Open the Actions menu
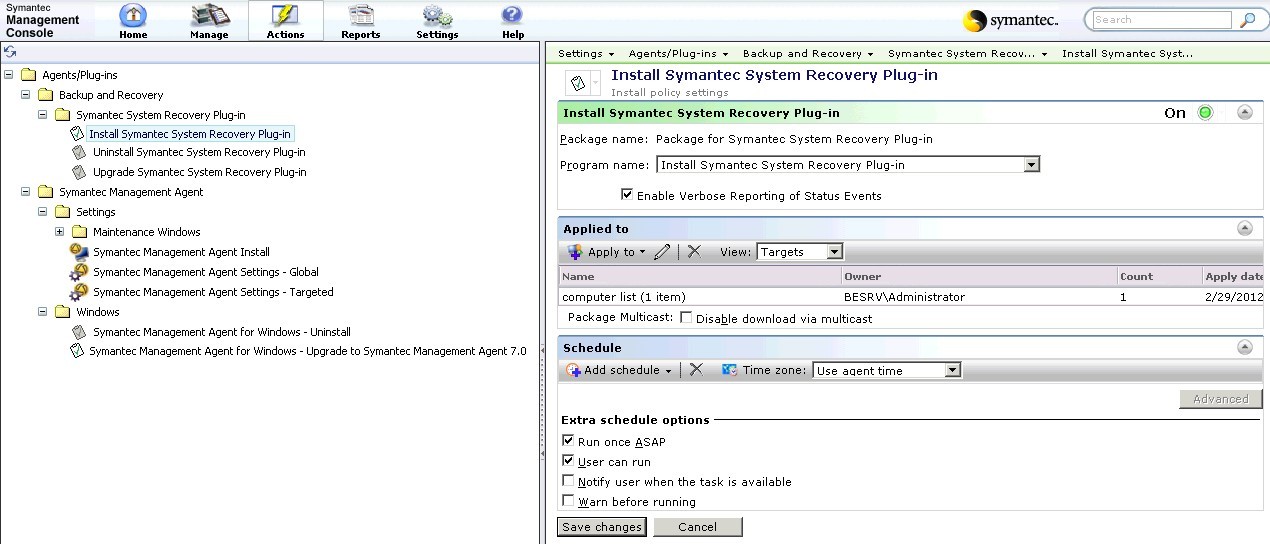The image size is (1270, 544). [x=285, y=21]
